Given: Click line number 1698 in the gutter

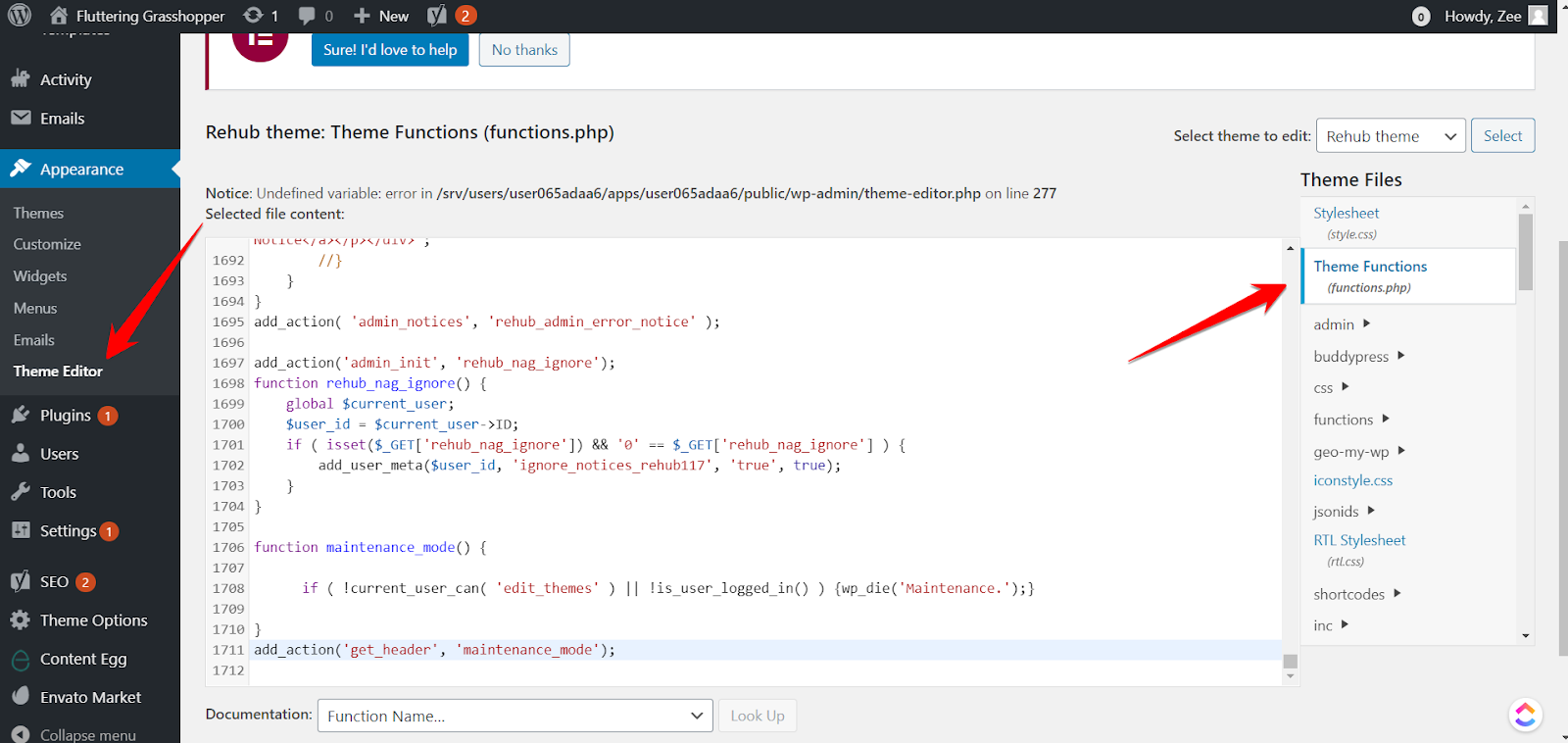Looking at the screenshot, I should click(228, 383).
